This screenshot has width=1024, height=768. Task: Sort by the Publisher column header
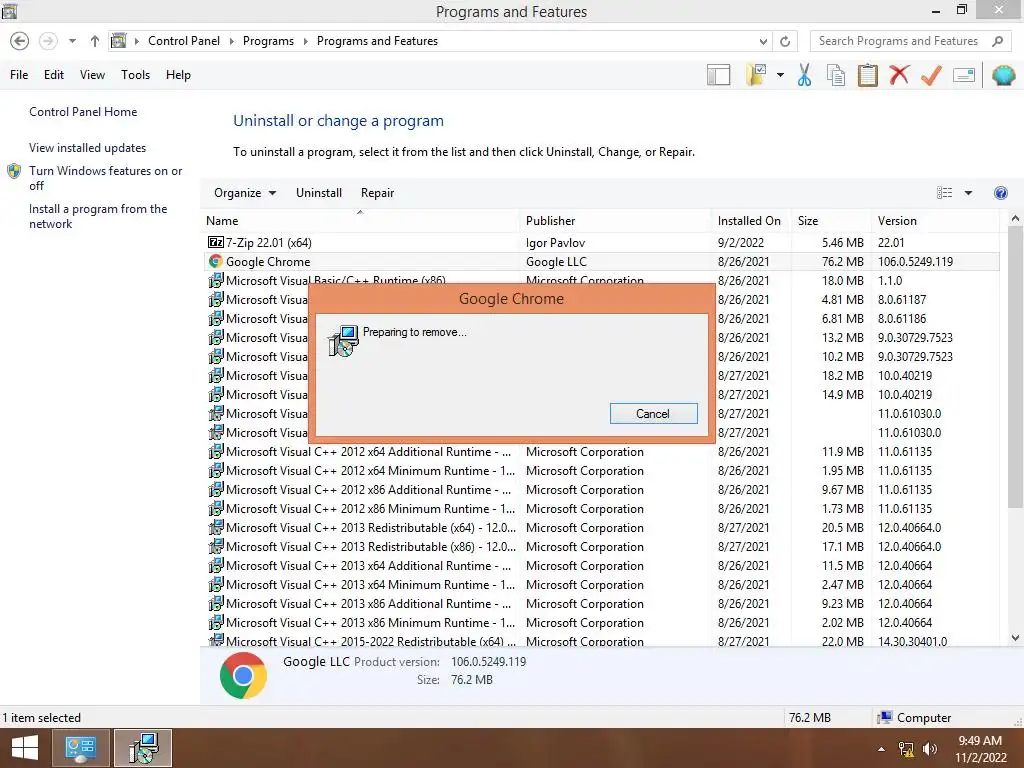(615, 221)
